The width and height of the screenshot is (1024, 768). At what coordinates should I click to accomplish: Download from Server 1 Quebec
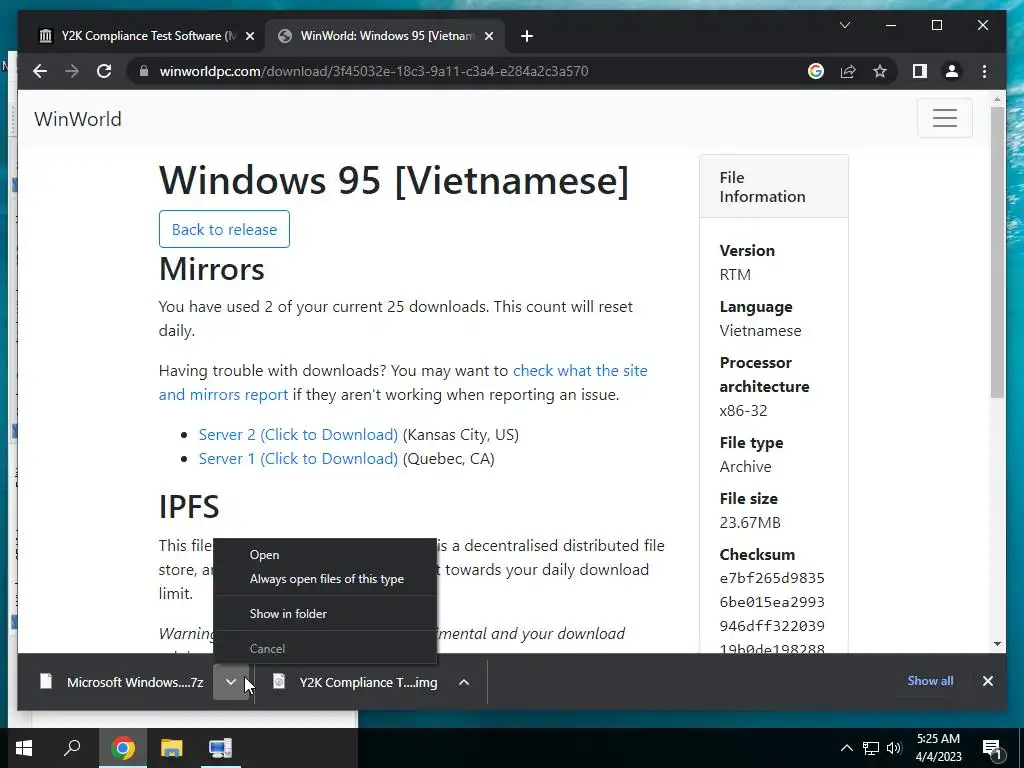[x=298, y=458]
